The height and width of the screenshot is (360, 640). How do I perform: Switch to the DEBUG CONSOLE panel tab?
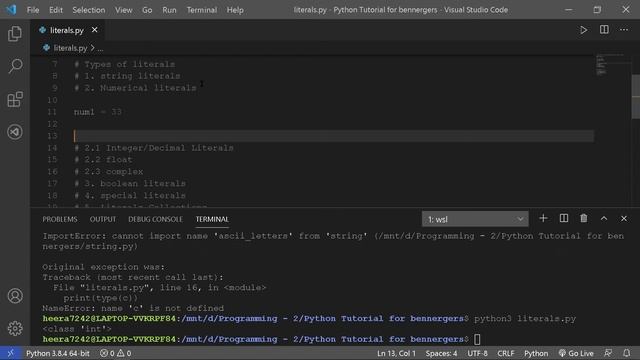coord(156,219)
